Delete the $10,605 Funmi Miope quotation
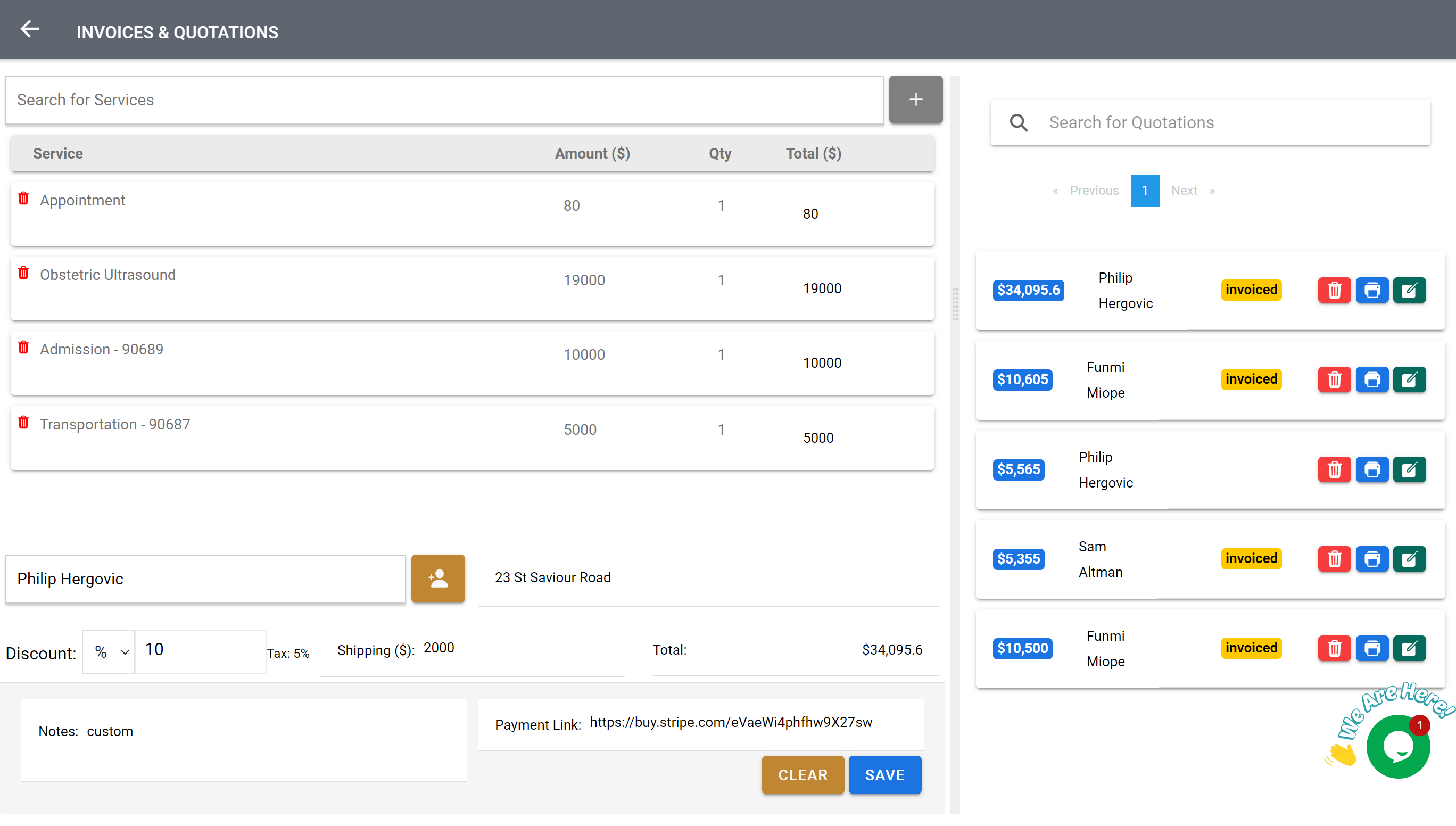This screenshot has width=1456, height=826. pos(1334,379)
